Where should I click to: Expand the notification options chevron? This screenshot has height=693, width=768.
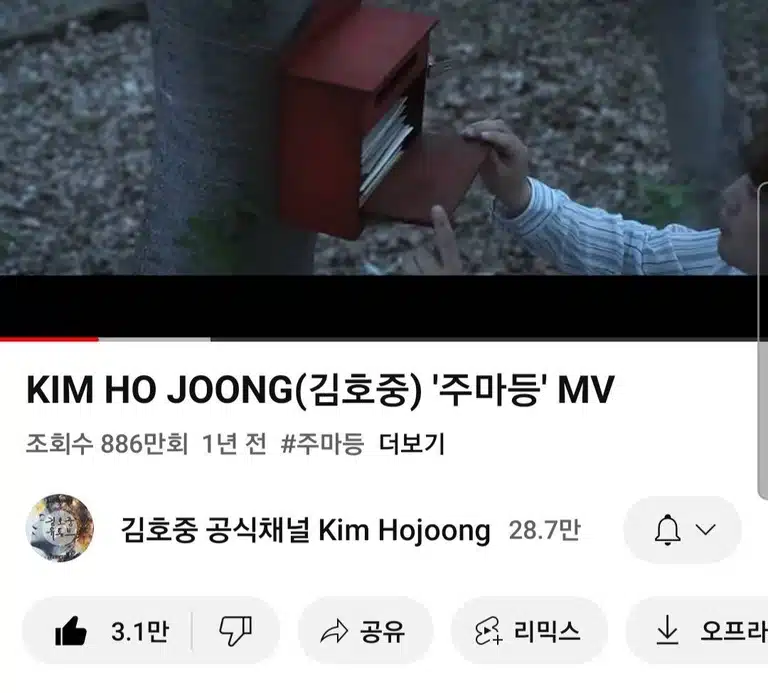click(x=706, y=529)
